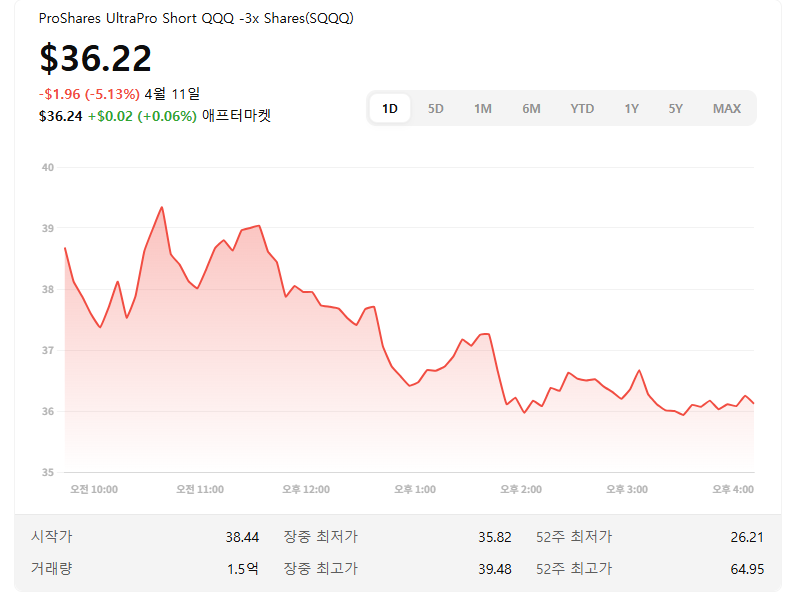Click the 오후 1:00 time axis label

pos(415,489)
